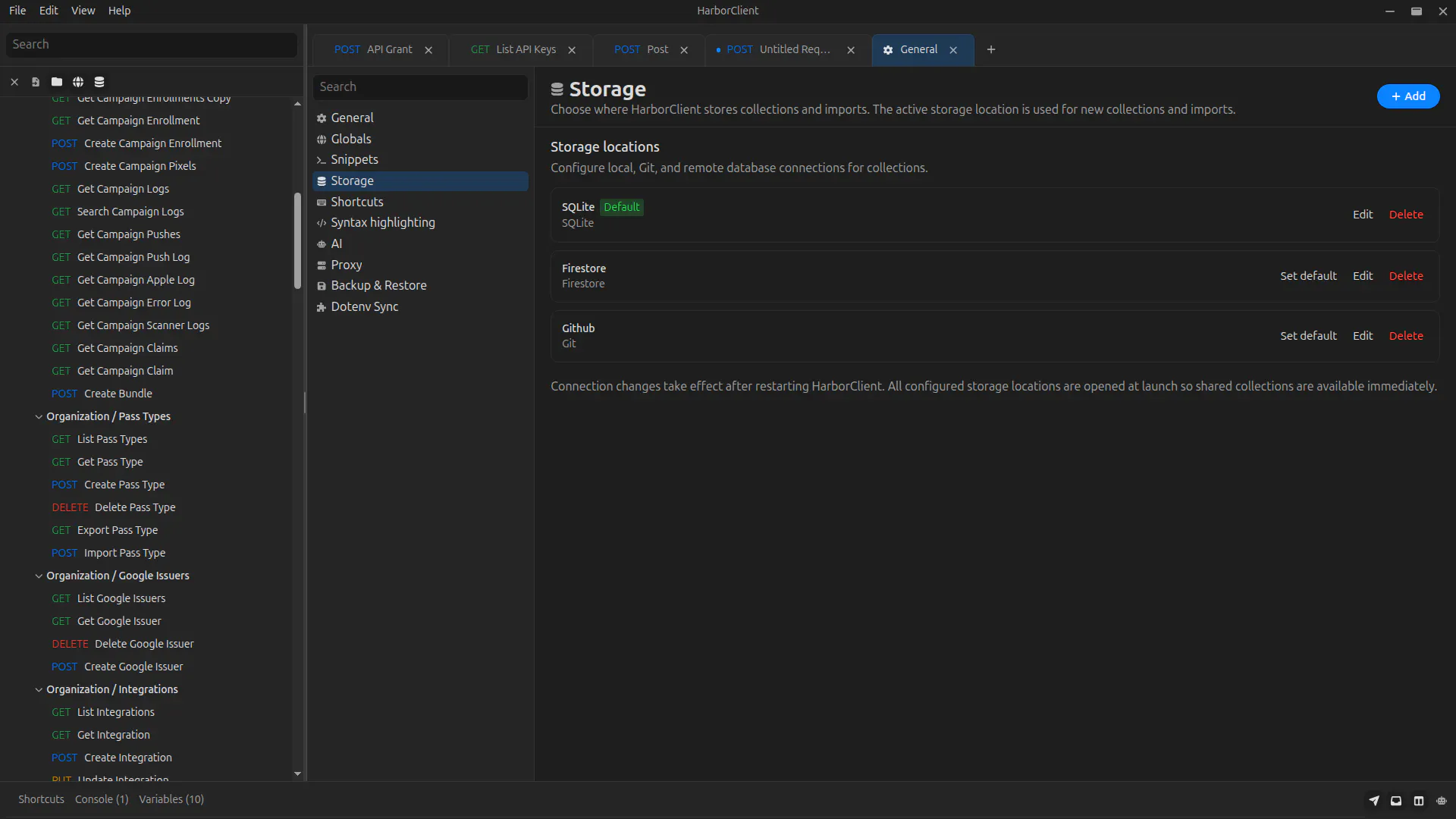Open the Delete Pass Type request
The width and height of the screenshot is (1456, 819).
coord(135,507)
